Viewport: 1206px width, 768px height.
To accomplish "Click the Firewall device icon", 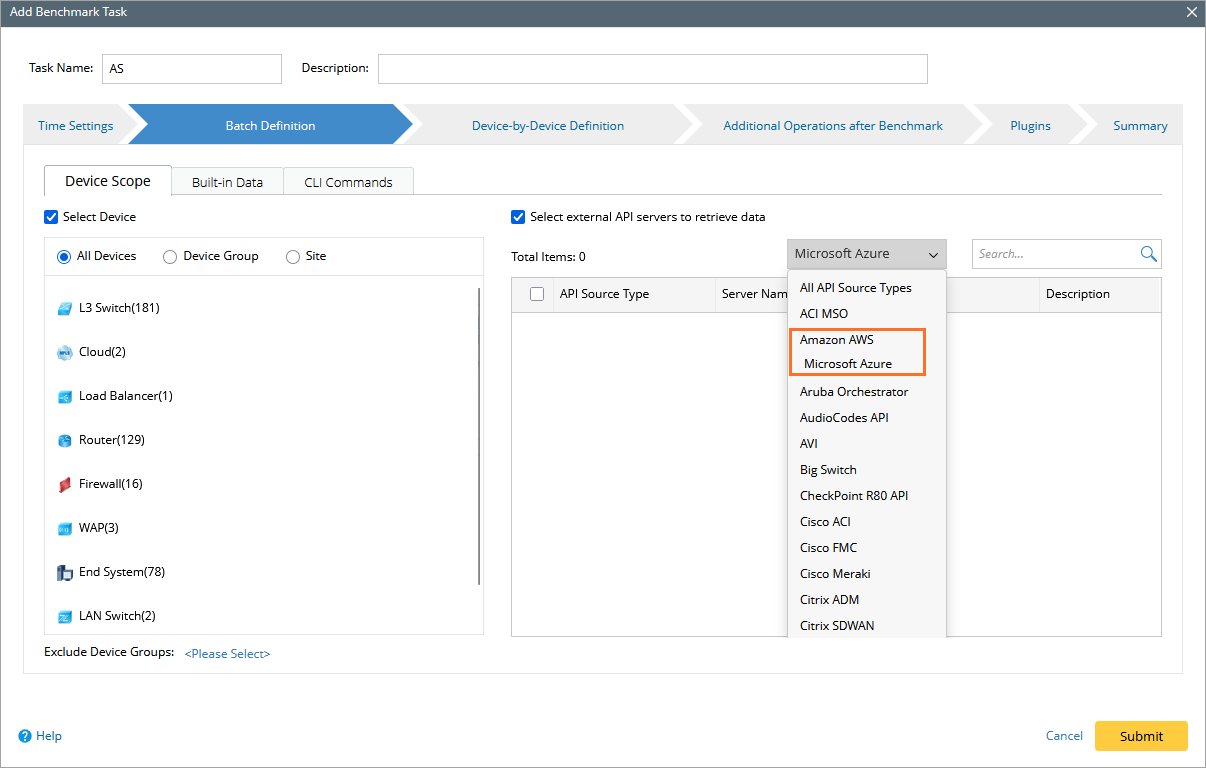I will (64, 484).
